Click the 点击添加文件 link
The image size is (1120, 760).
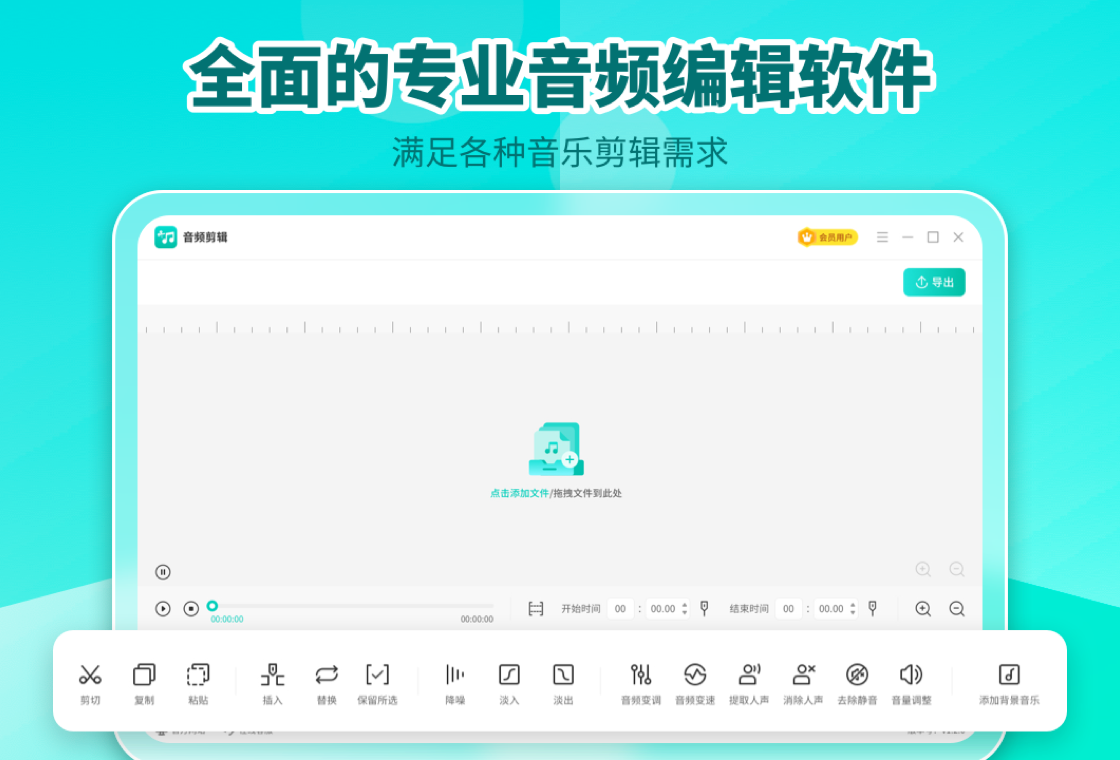pos(519,493)
